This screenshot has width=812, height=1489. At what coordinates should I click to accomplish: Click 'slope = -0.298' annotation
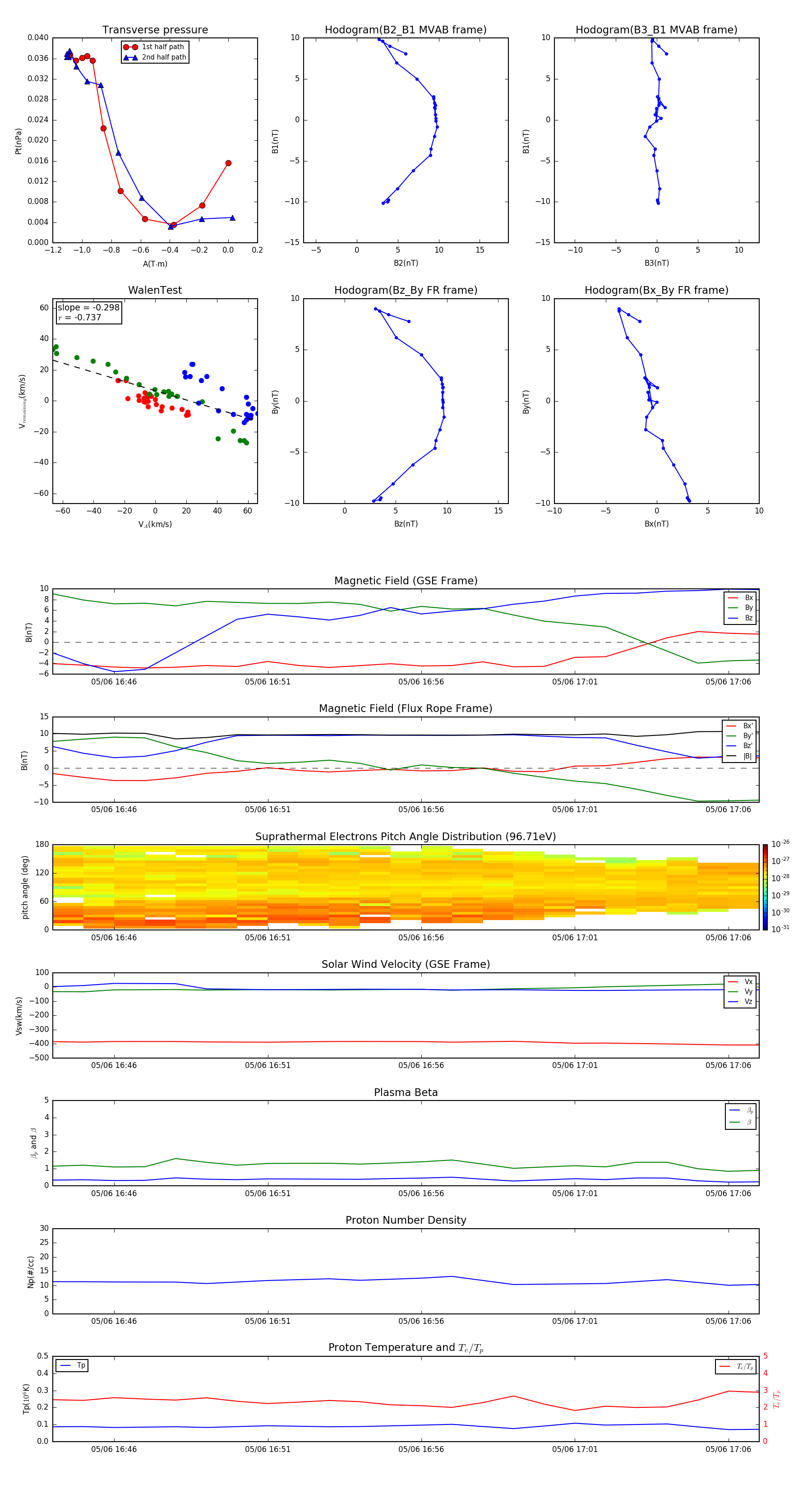88,308
